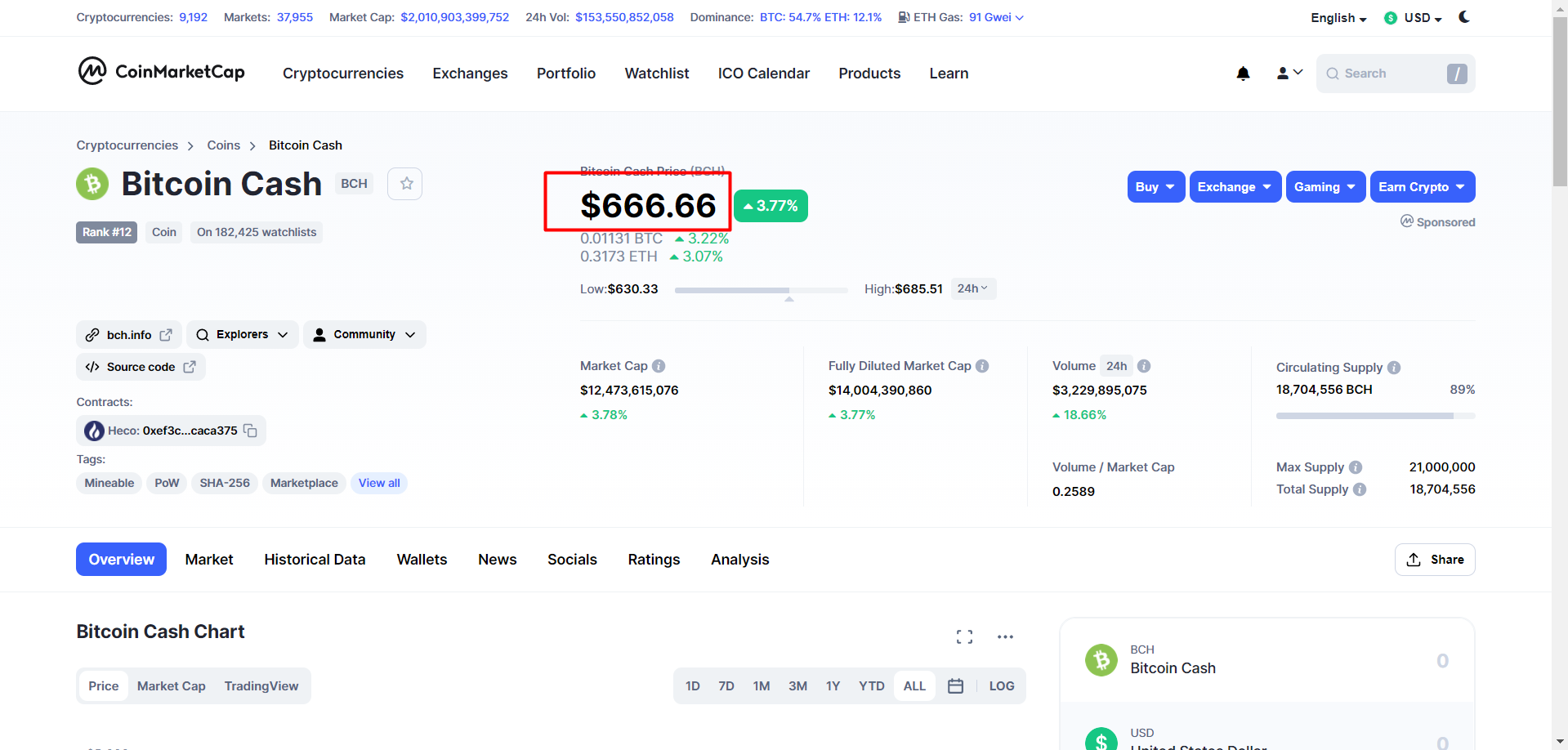The image size is (1568, 750).
Task: Add Bitcoin Cash to watchlist star
Action: (406, 184)
